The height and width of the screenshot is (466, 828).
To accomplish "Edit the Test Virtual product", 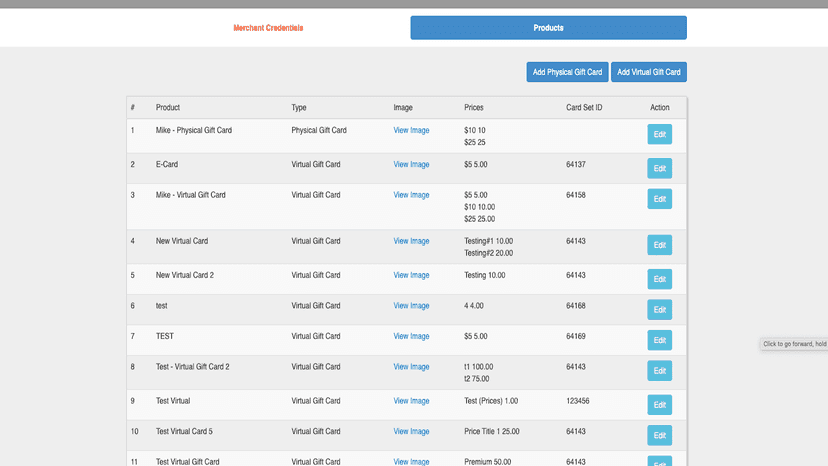I will 660,405.
